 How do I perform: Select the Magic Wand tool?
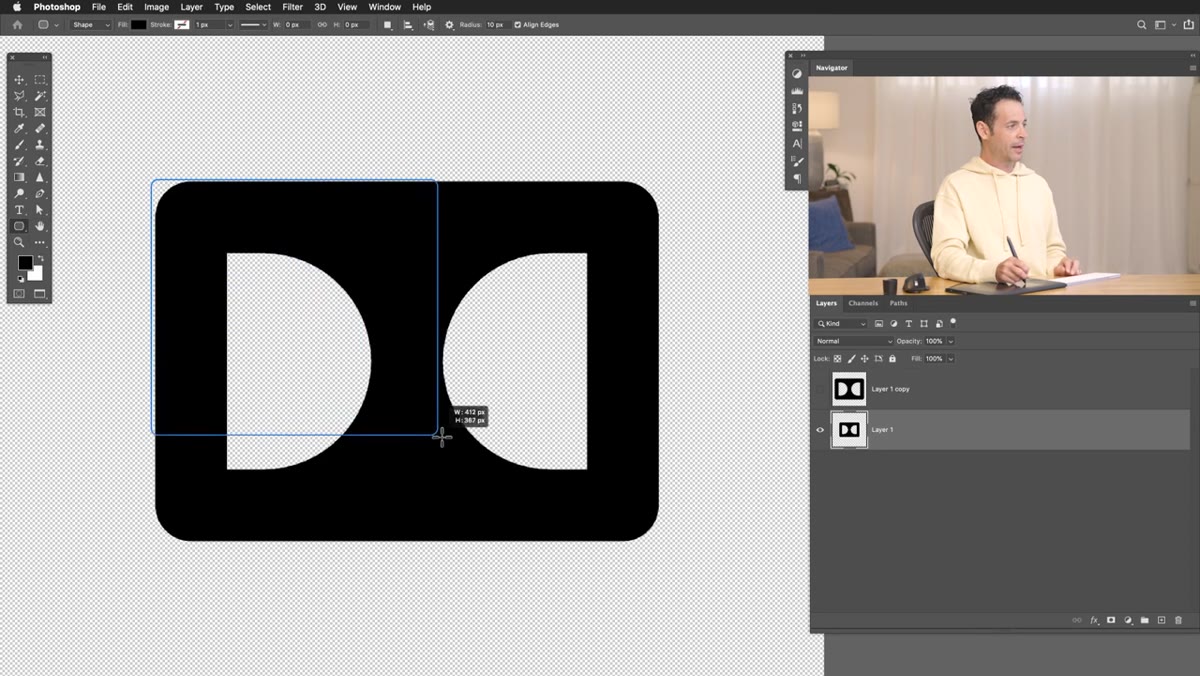coord(40,96)
